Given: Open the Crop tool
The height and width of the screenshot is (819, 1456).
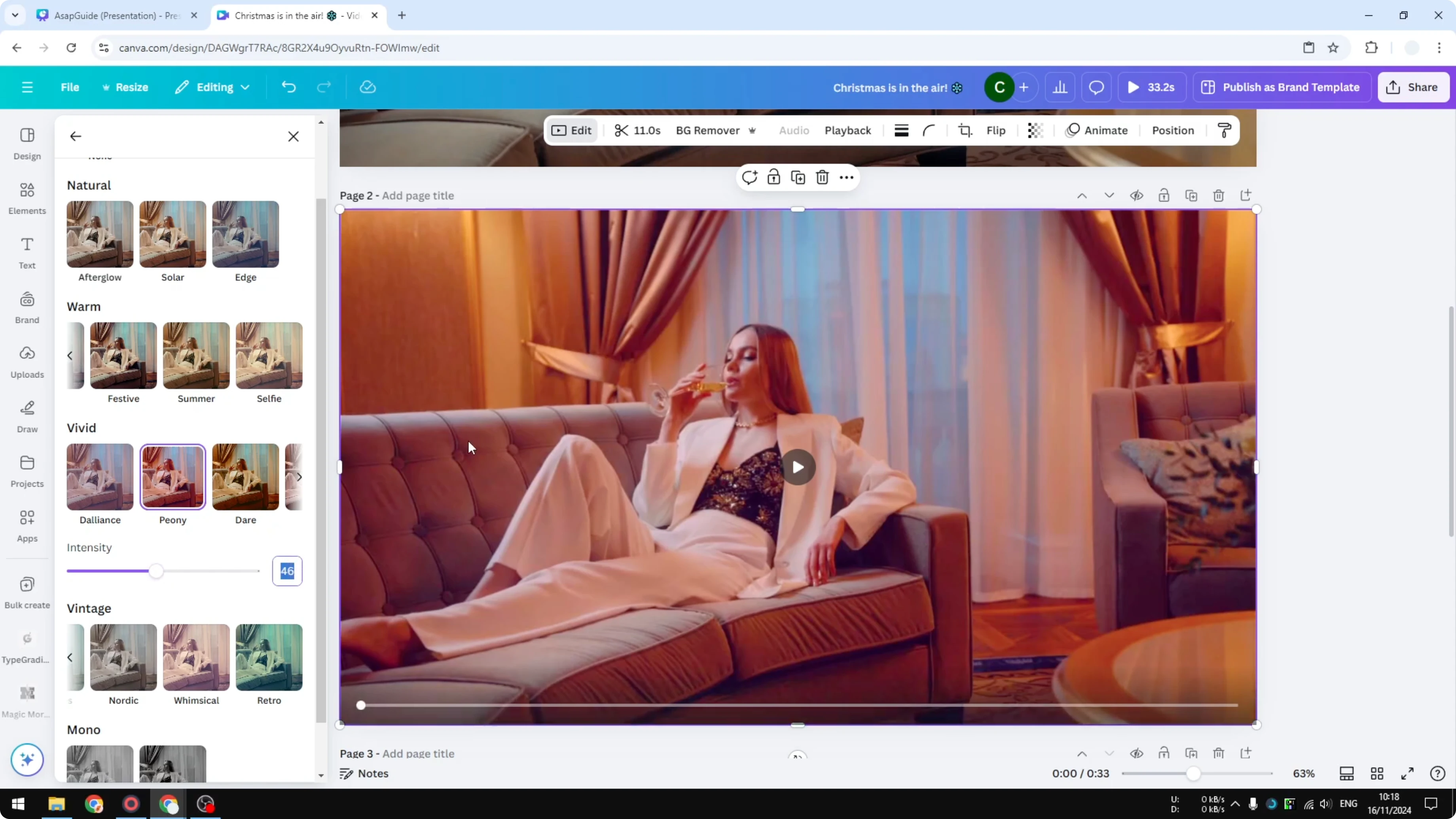Looking at the screenshot, I should (965, 130).
